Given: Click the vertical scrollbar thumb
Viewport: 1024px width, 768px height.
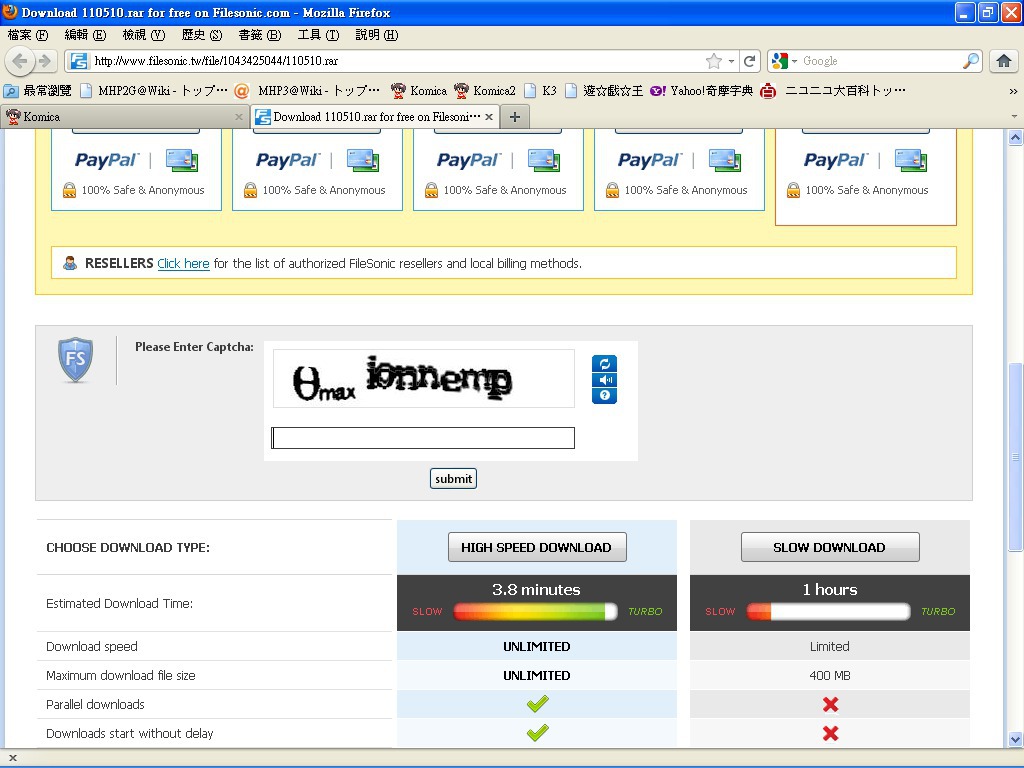Looking at the screenshot, I should [1015, 456].
